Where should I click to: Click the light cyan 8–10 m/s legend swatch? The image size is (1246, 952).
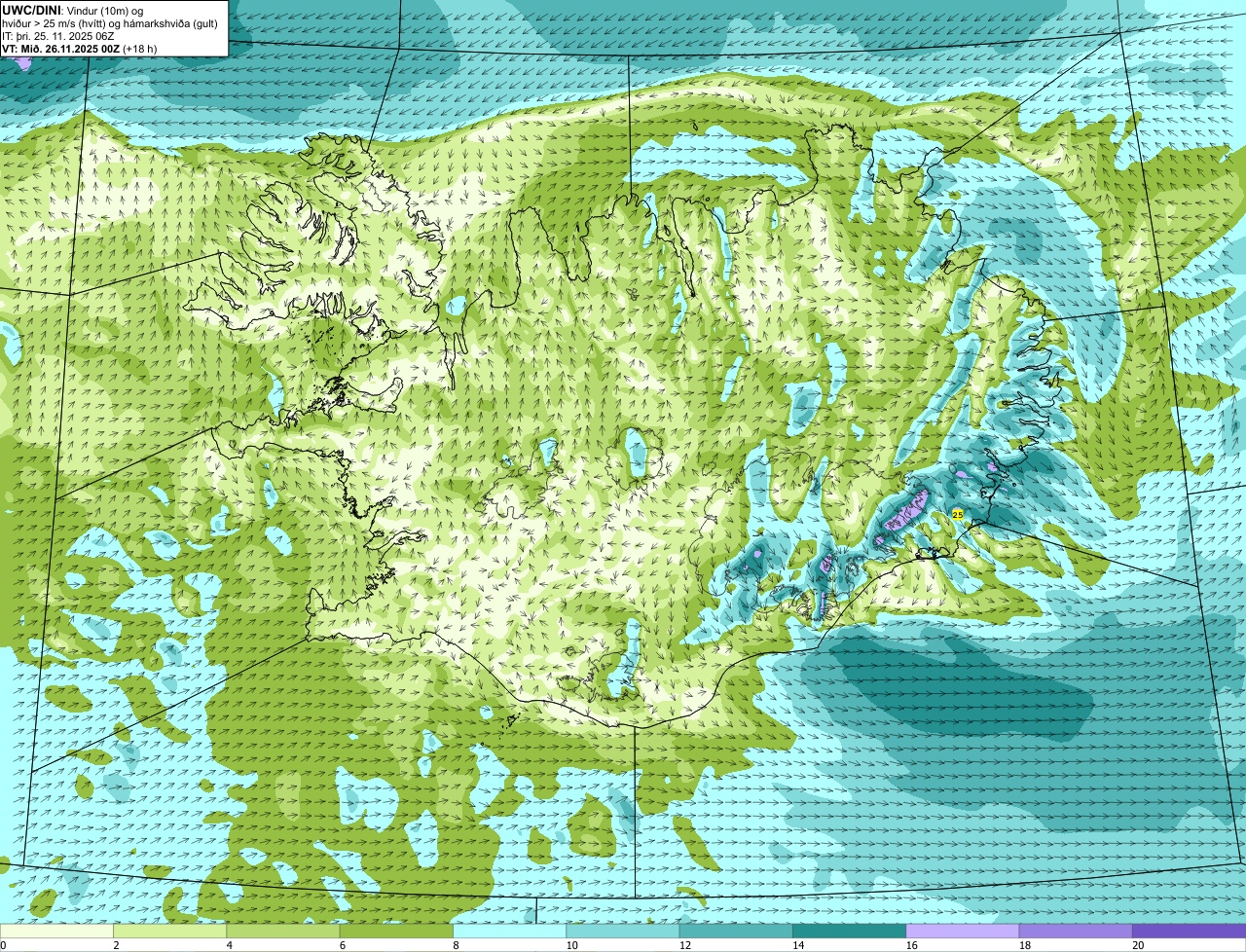(509, 931)
